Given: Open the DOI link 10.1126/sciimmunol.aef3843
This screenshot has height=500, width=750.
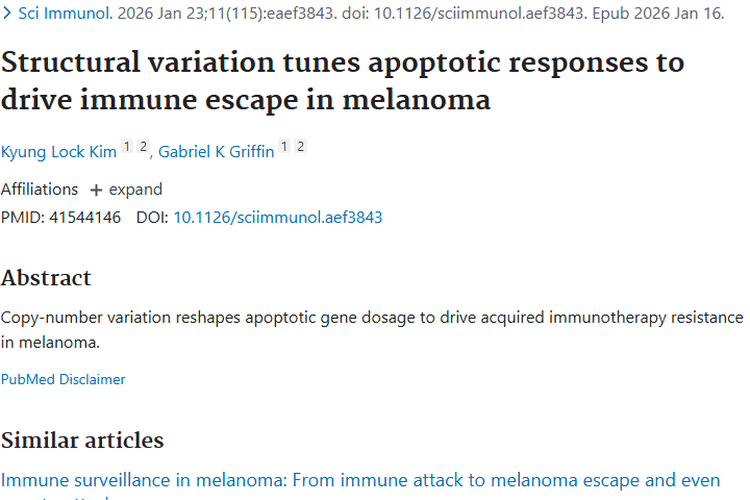Looking at the screenshot, I should coord(278,217).
